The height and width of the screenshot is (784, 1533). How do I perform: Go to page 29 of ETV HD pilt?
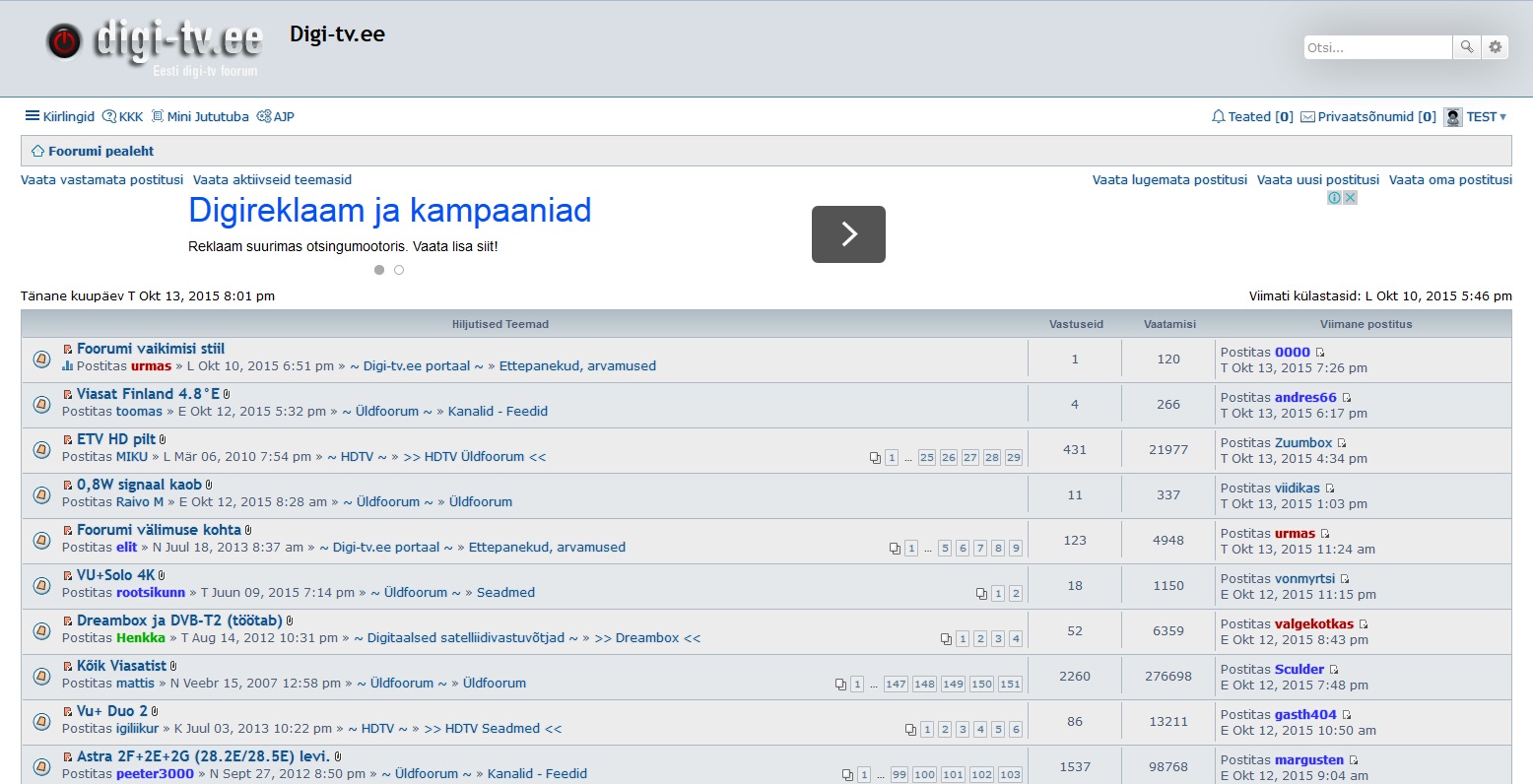coord(1014,457)
